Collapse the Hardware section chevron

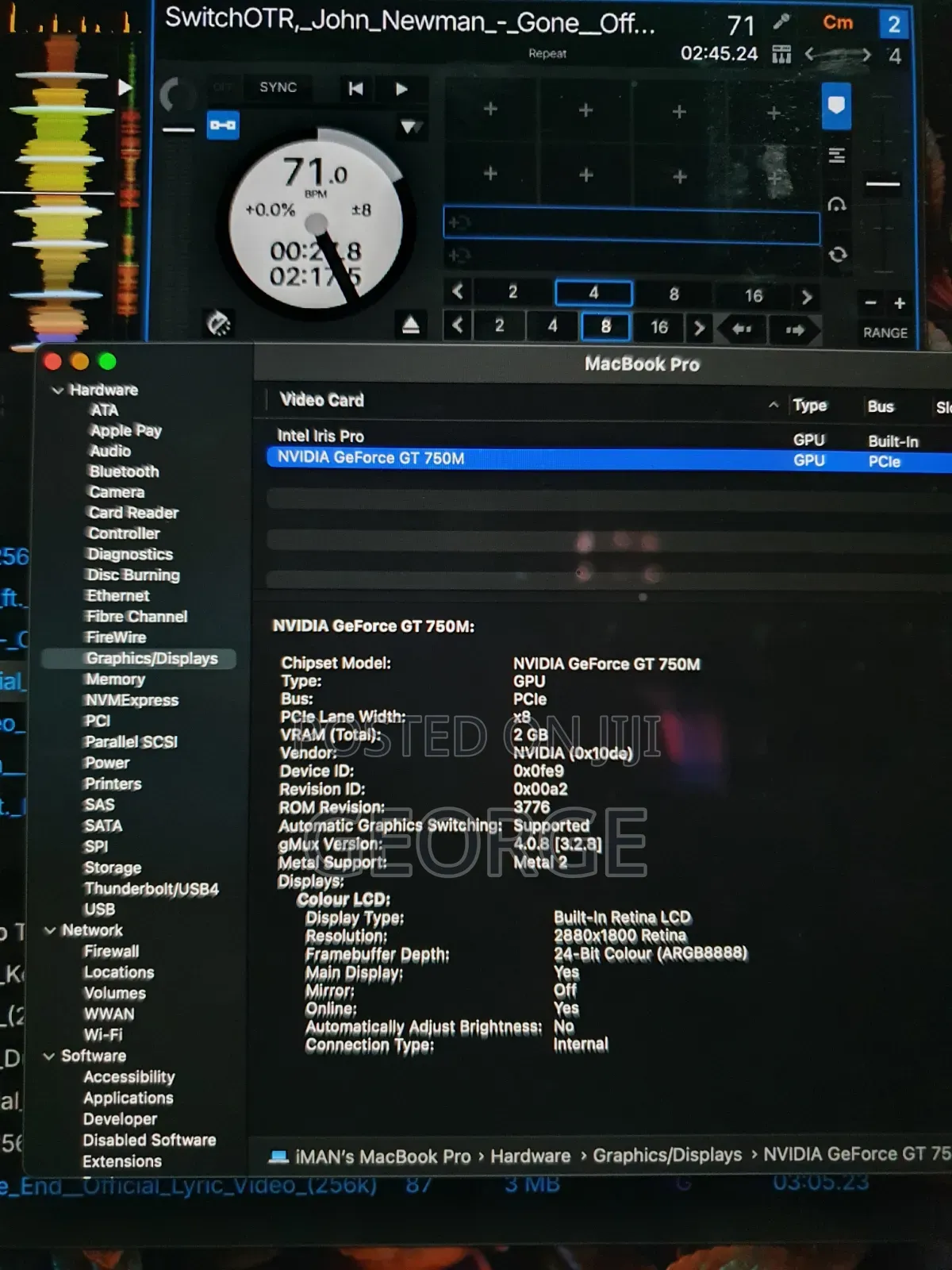click(57, 391)
